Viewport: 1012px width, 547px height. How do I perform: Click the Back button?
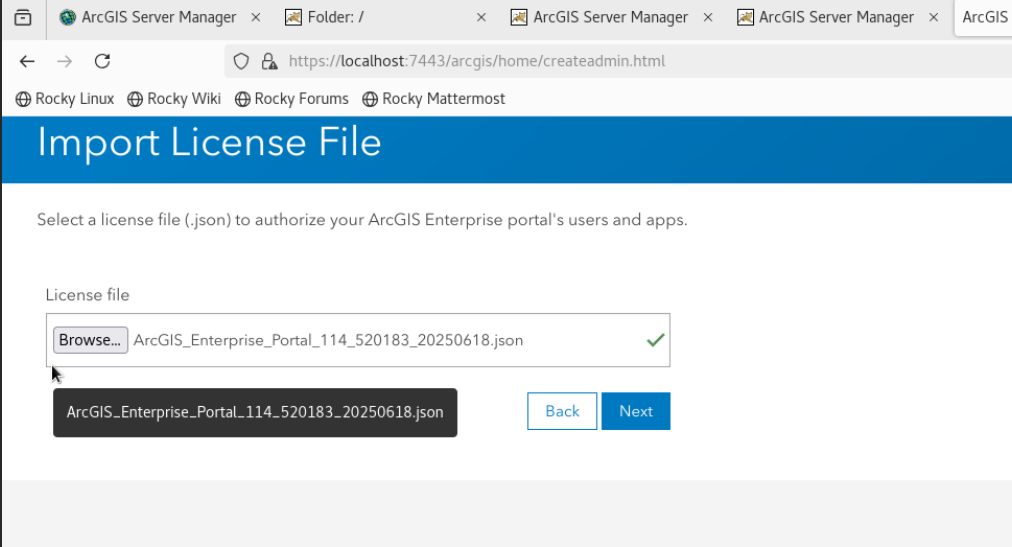[562, 411]
